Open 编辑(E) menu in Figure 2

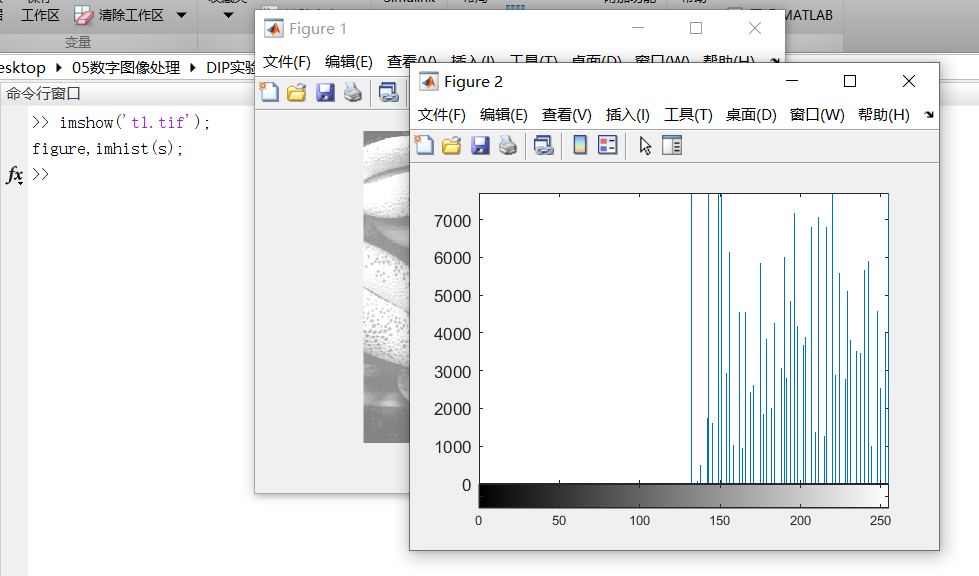tap(503, 115)
